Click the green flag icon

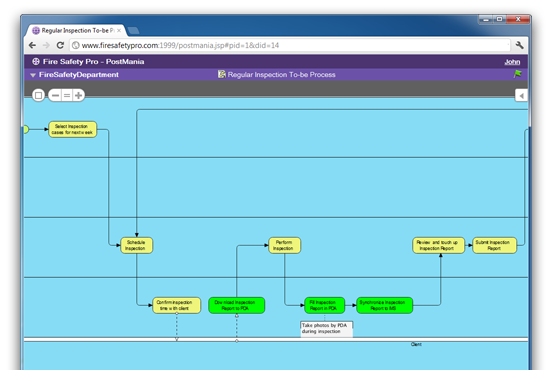[518, 74]
